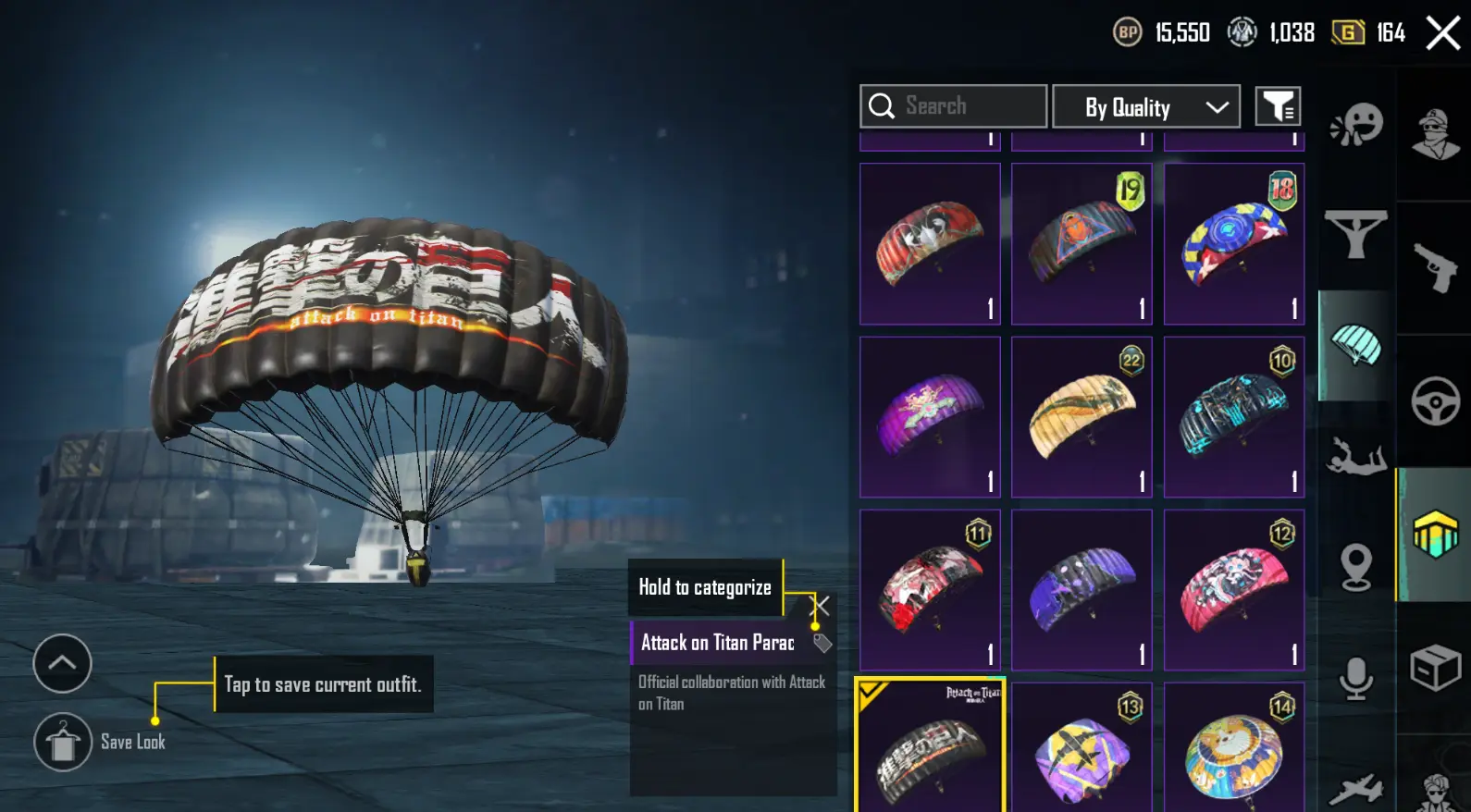Click the Search input field

[x=954, y=106]
